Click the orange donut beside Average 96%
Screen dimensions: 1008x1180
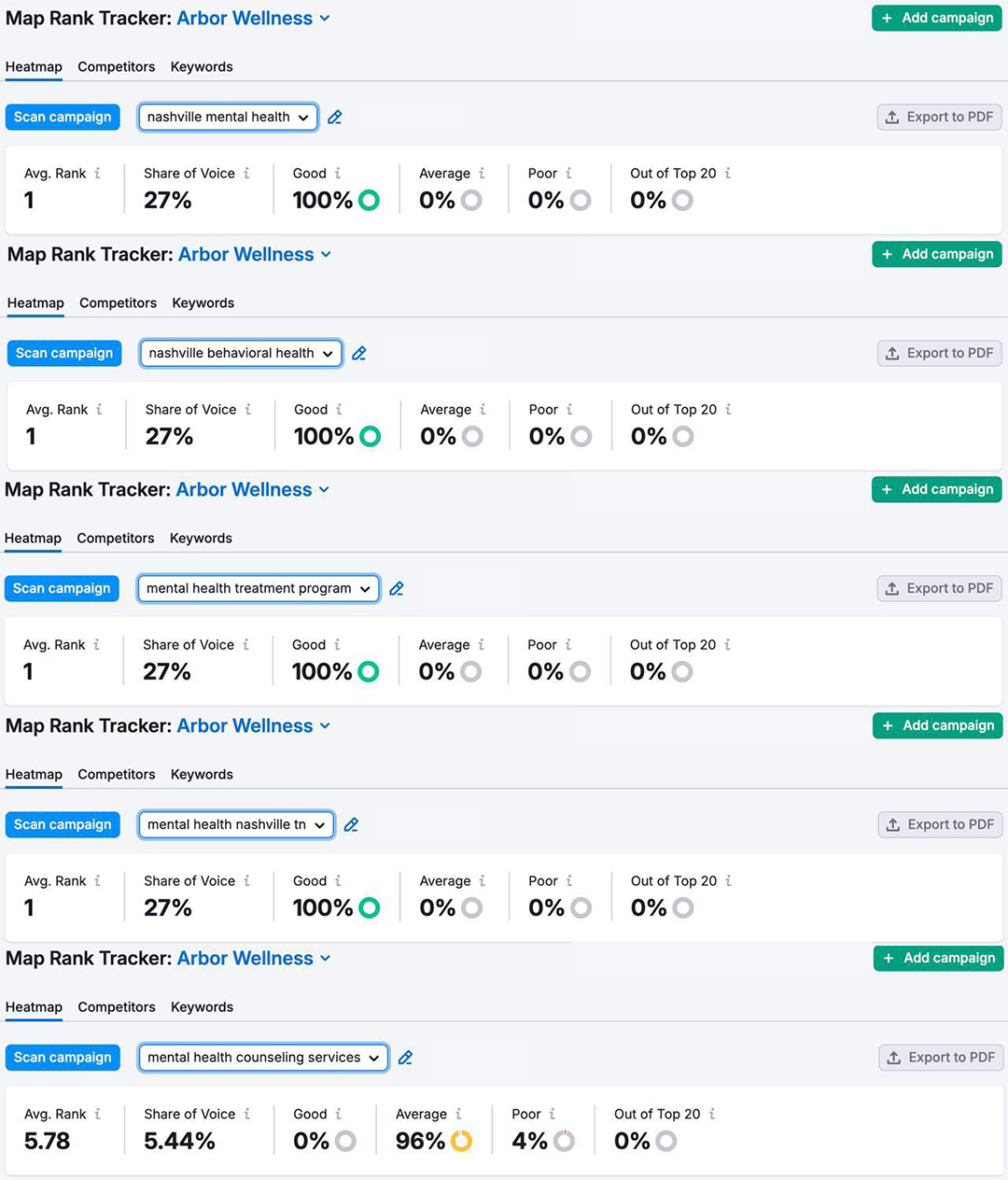(461, 1141)
